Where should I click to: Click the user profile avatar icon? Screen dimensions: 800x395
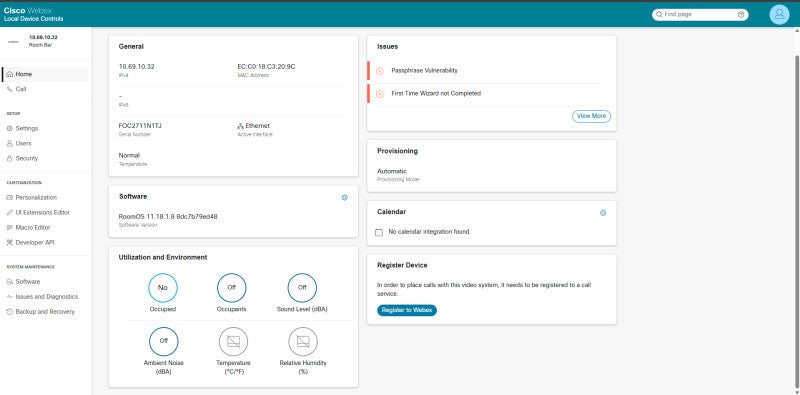(x=779, y=14)
